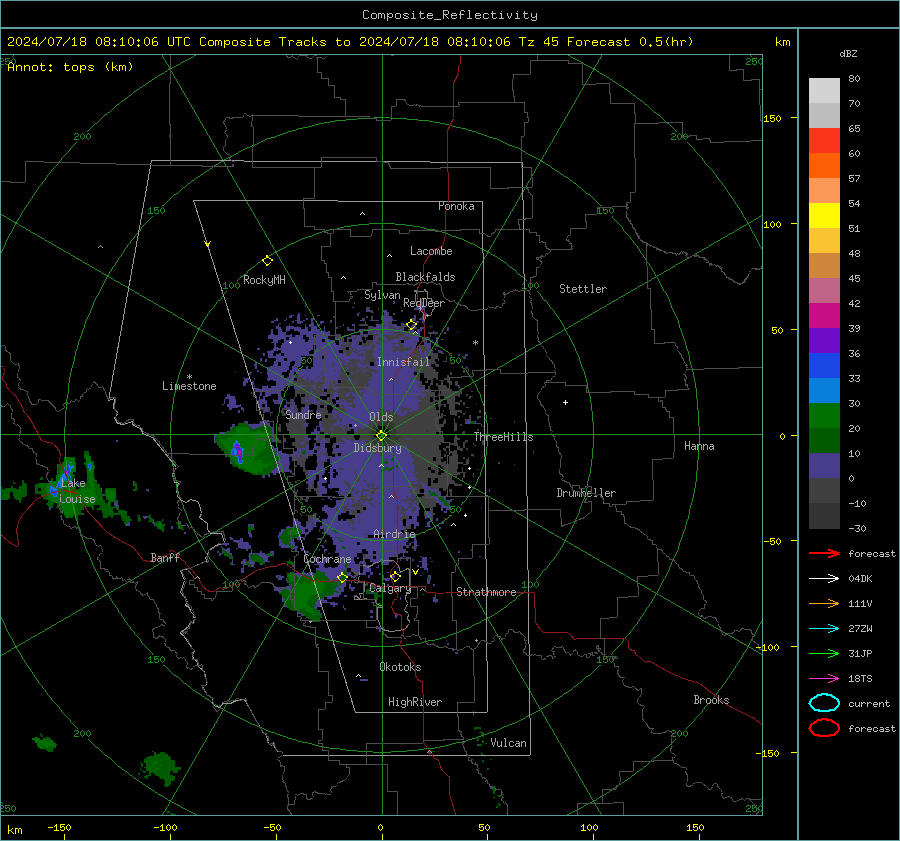
Task: Click the Sundre label
Action: coord(303,414)
